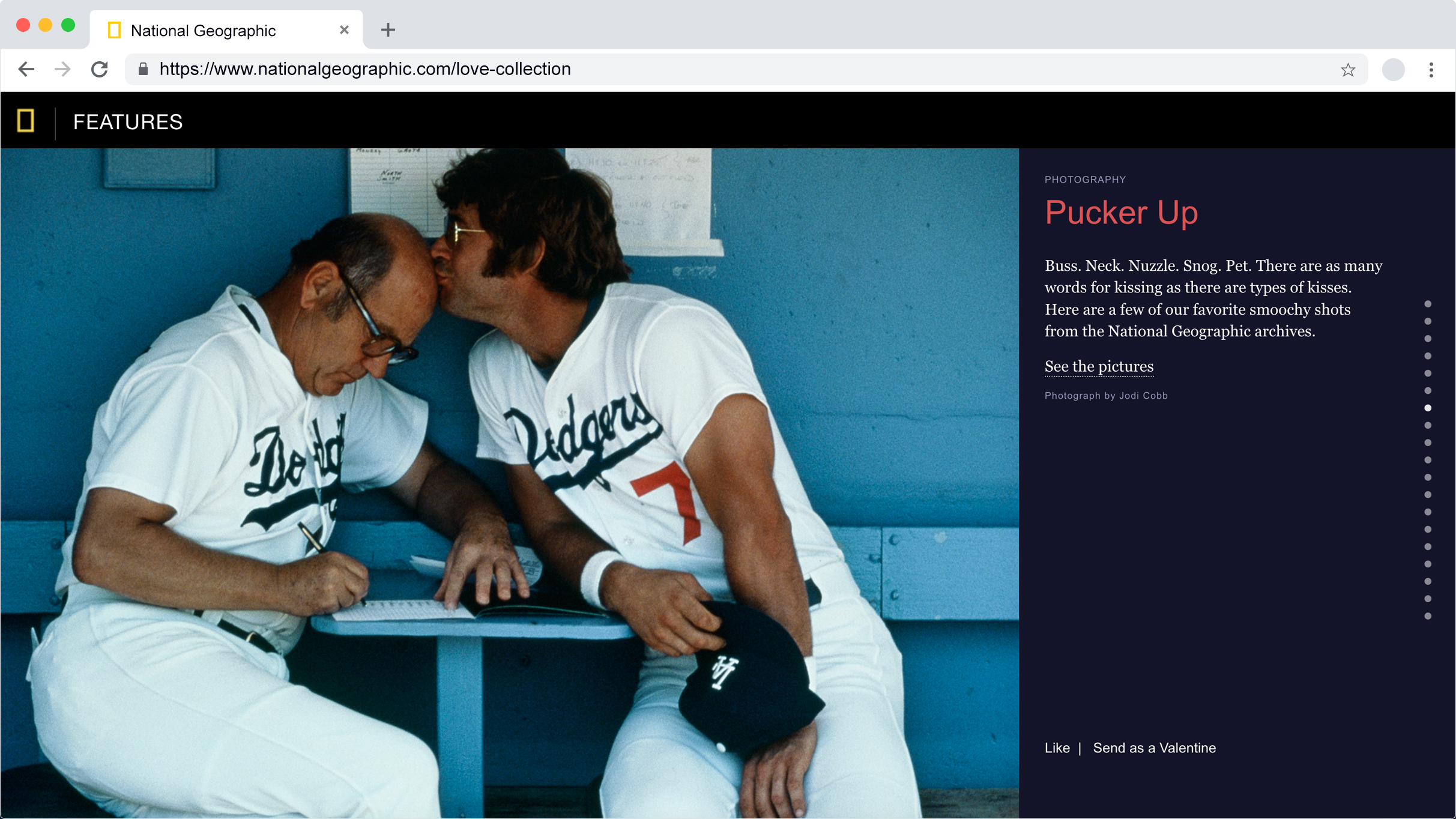Reload the National Geographic page
Screen dimensions: 1456x819
pyautogui.click(x=100, y=69)
